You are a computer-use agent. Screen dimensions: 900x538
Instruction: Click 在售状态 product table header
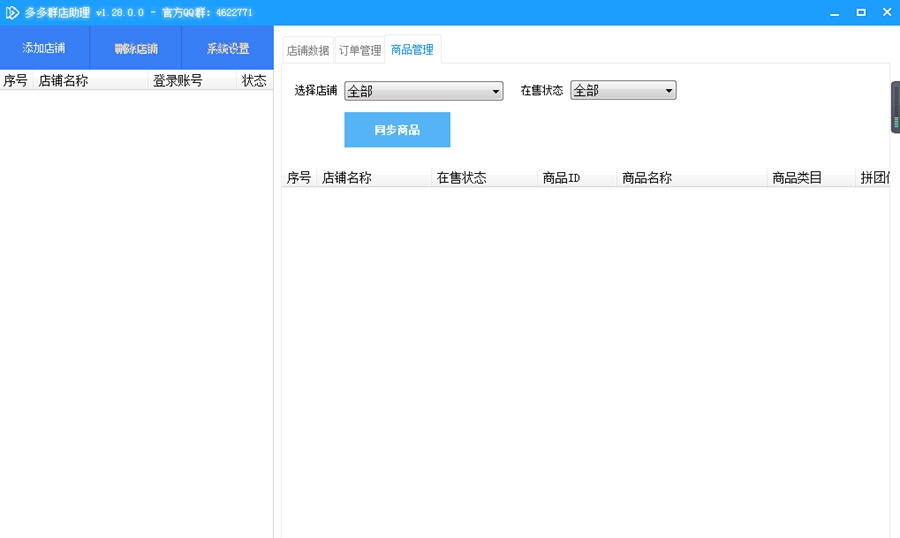coord(484,177)
